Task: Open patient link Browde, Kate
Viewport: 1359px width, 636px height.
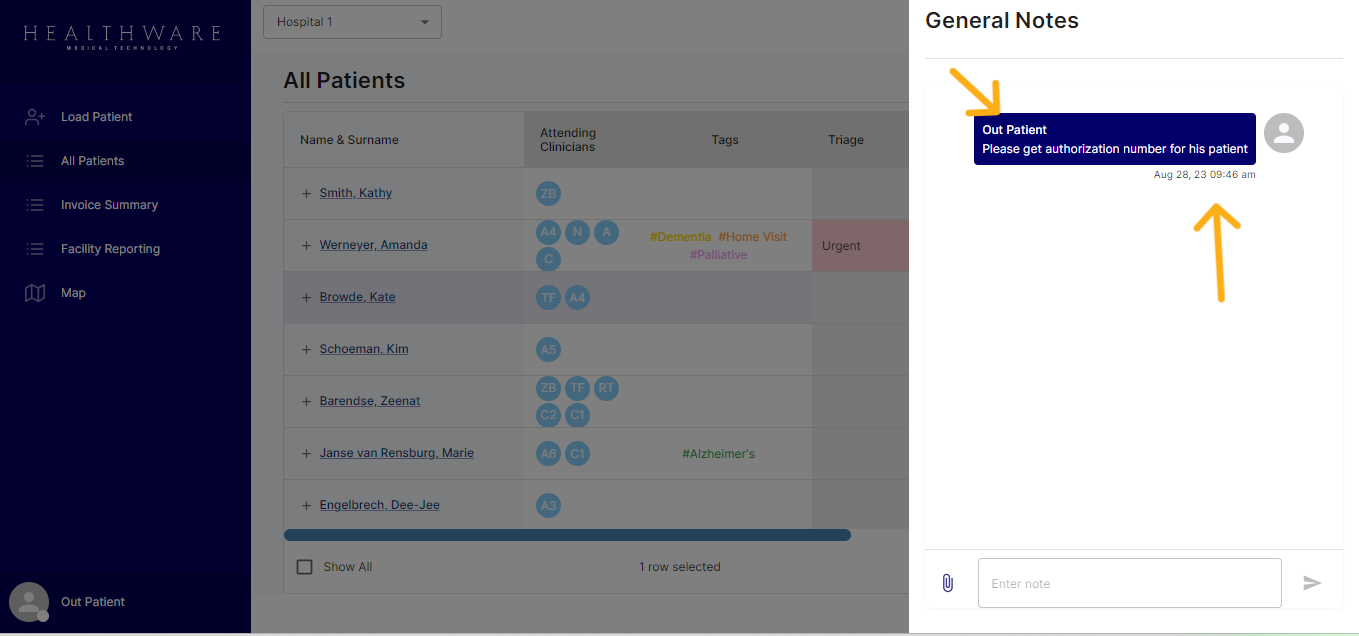Action: tap(357, 297)
